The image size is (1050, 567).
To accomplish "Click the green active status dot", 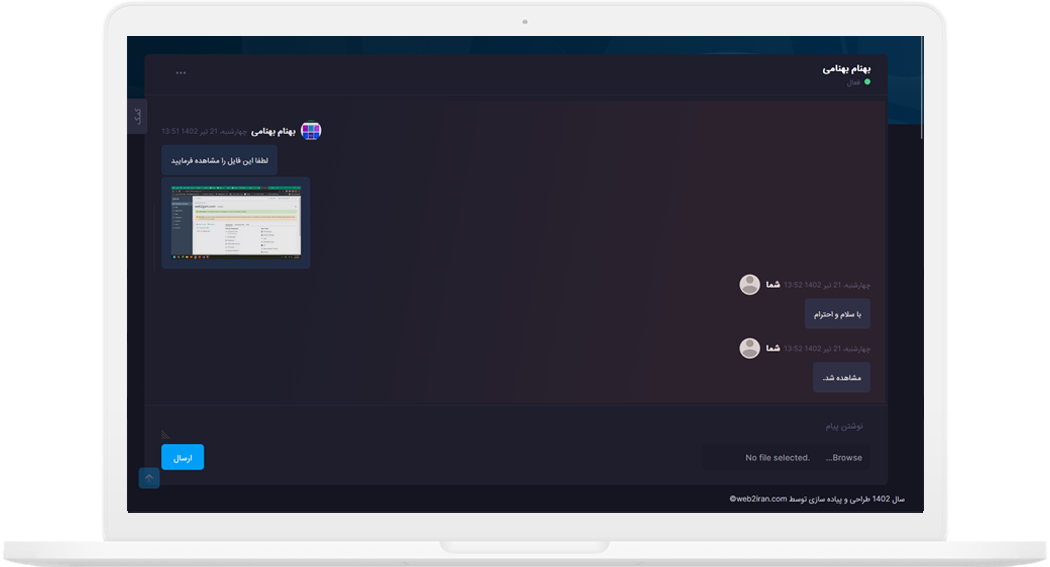I will (x=867, y=82).
